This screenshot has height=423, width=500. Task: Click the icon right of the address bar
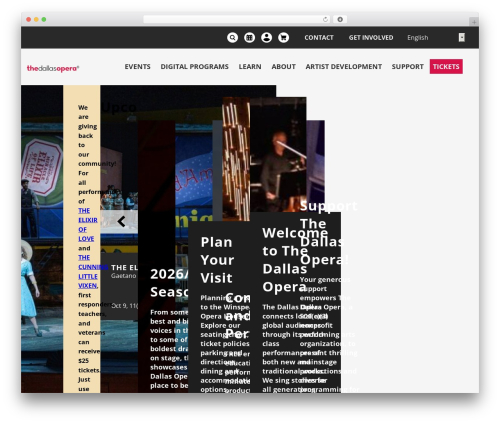click(340, 19)
